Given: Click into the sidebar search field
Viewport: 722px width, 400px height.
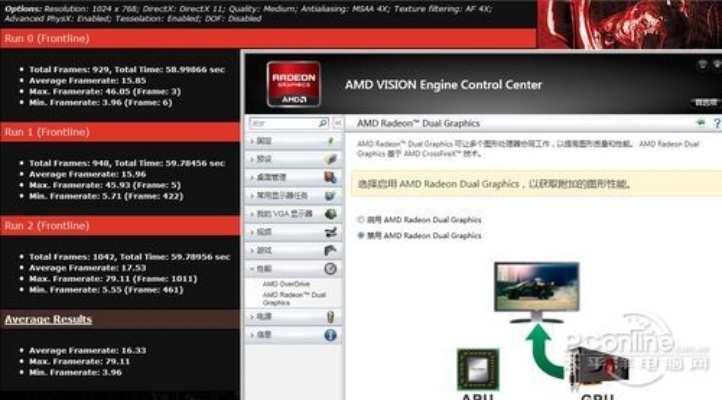Looking at the screenshot, I should [x=282, y=123].
